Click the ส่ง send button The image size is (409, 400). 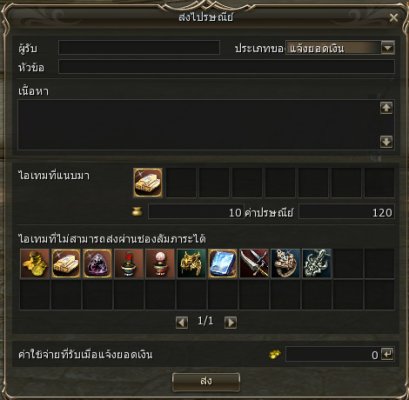click(206, 382)
